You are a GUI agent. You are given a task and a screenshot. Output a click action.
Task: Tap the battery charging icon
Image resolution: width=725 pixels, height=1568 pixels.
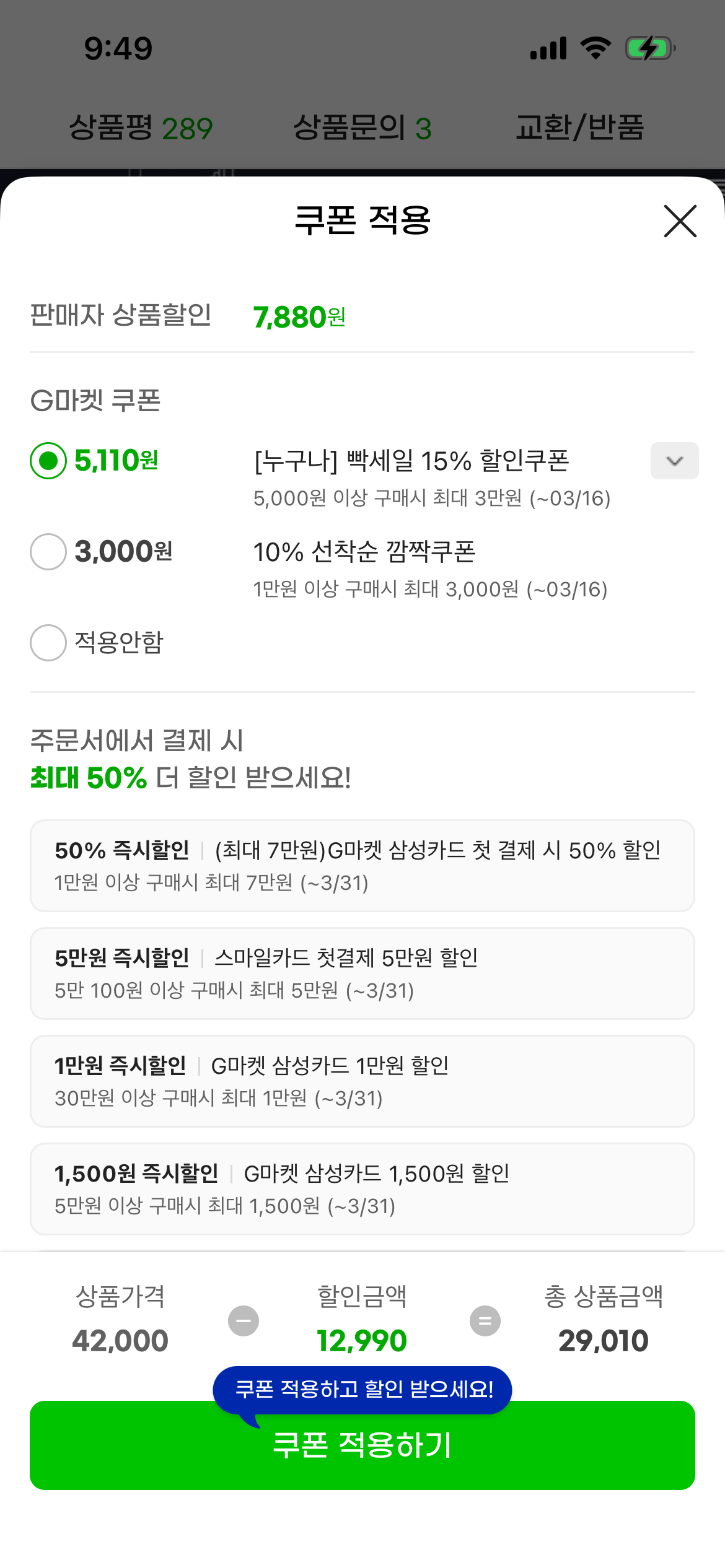(x=650, y=48)
